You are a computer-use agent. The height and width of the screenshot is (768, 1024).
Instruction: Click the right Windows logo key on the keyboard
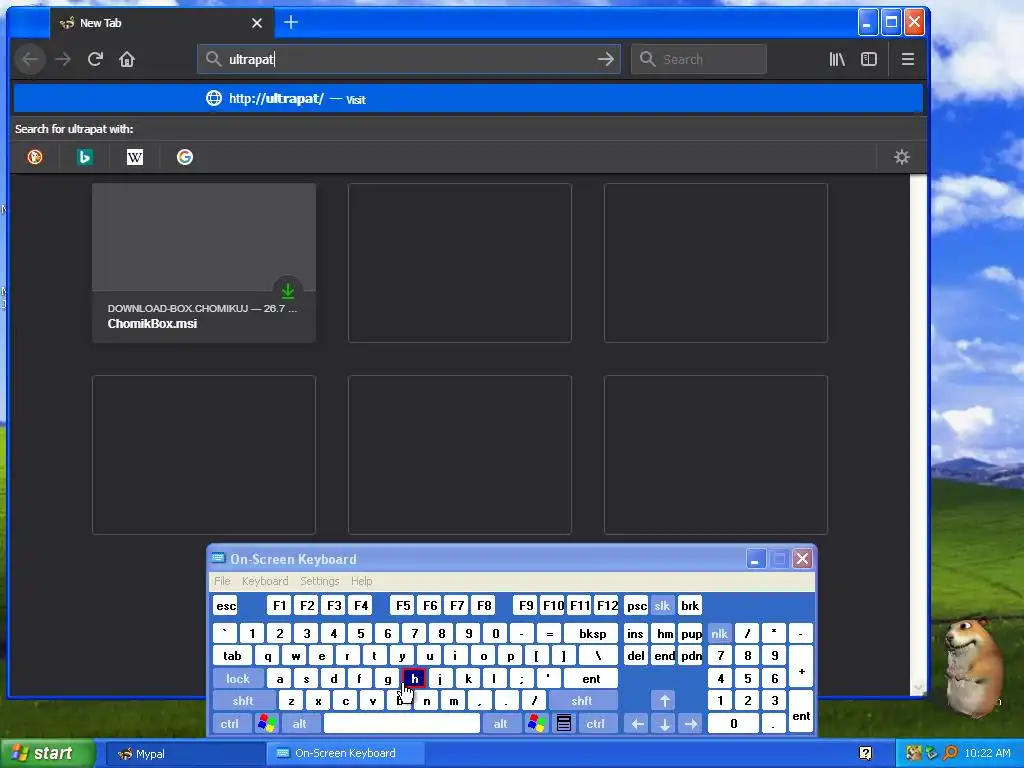coord(537,724)
